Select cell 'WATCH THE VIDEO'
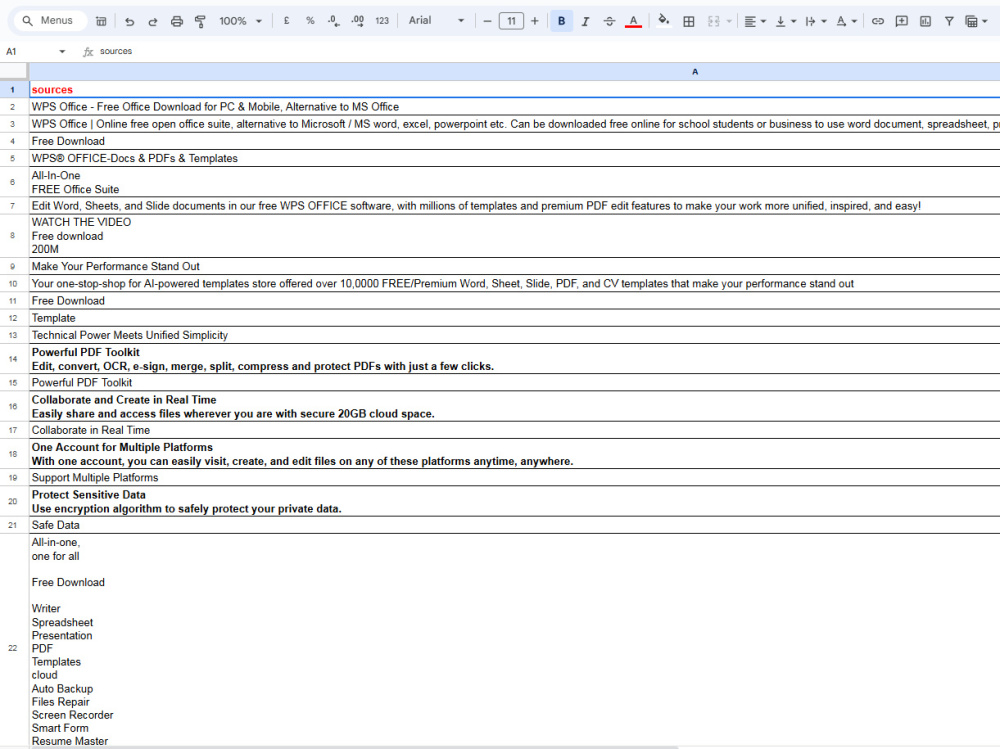Viewport: 1000px width, 749px height. (x=514, y=235)
